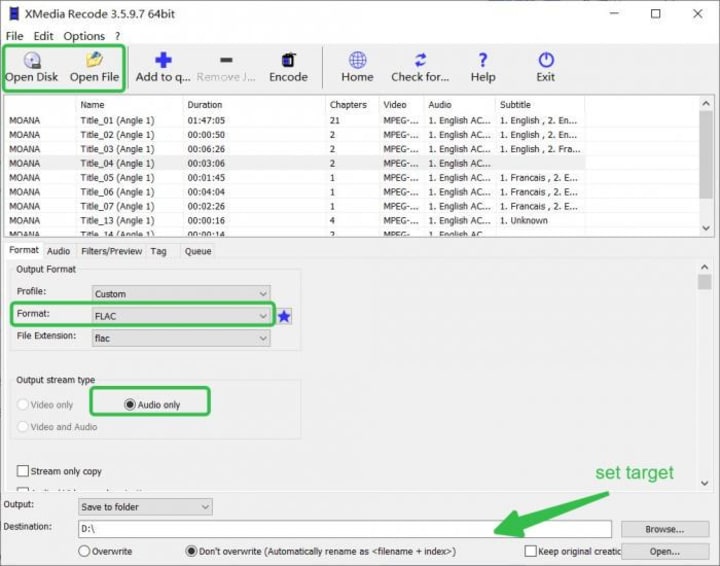Open the Help question mark icon
720x566 pixels.
(483, 60)
